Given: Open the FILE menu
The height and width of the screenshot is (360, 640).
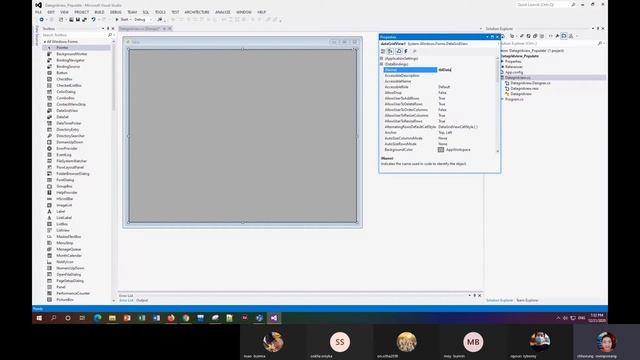Looking at the screenshot, I should (x=38, y=12).
